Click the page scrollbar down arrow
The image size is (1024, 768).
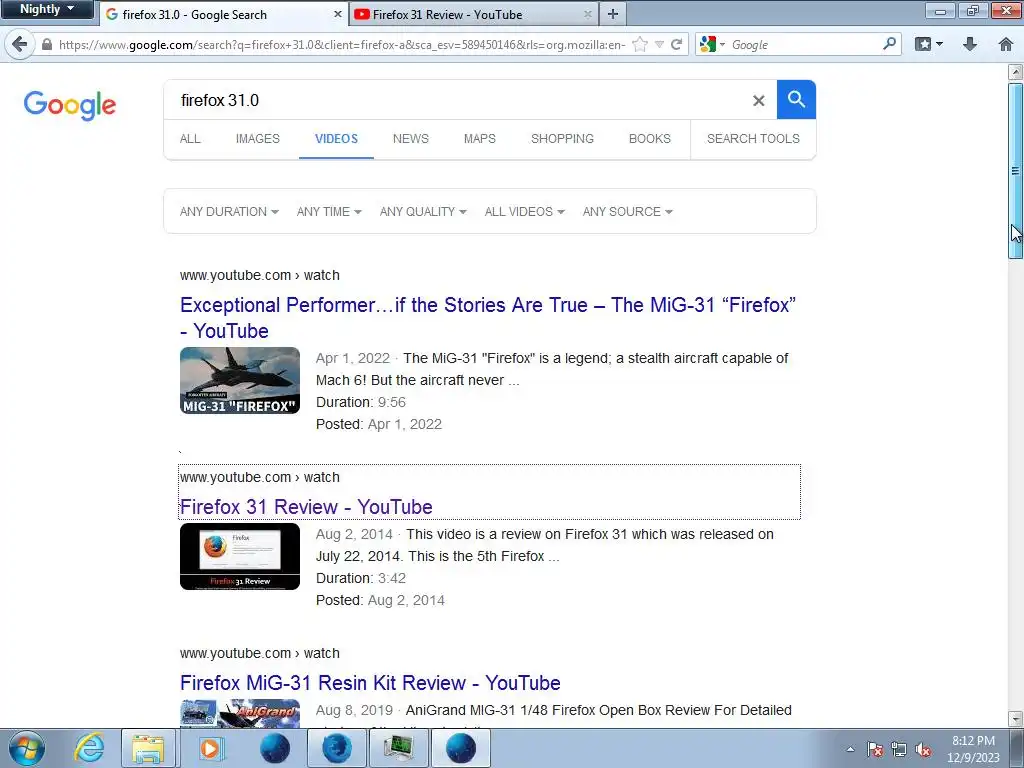point(1016,719)
